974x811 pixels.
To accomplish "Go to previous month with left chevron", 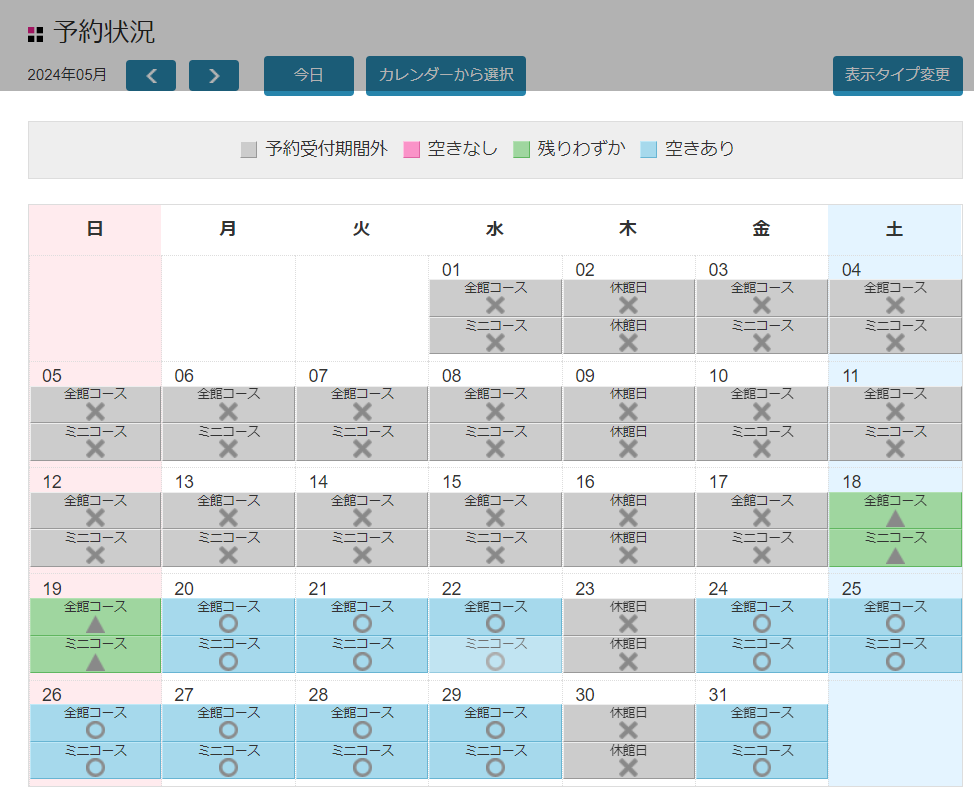I will (151, 76).
